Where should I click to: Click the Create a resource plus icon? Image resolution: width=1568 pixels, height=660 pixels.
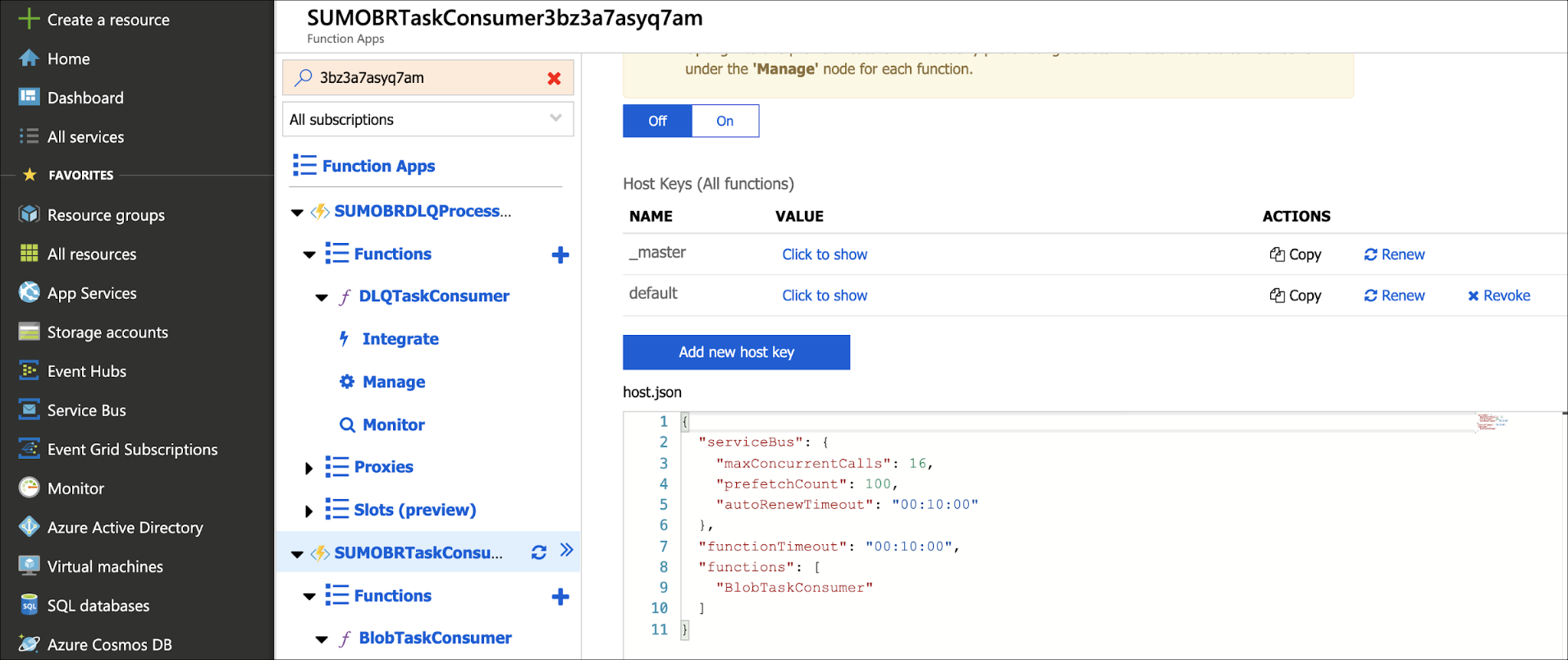(29, 19)
